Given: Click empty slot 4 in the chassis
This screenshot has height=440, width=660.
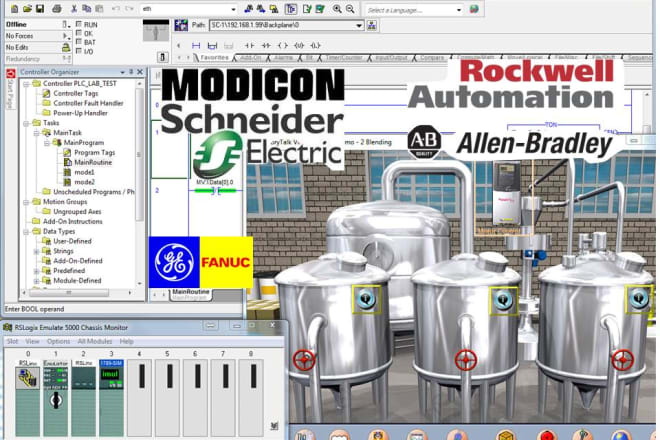Looking at the screenshot, I should (139, 397).
